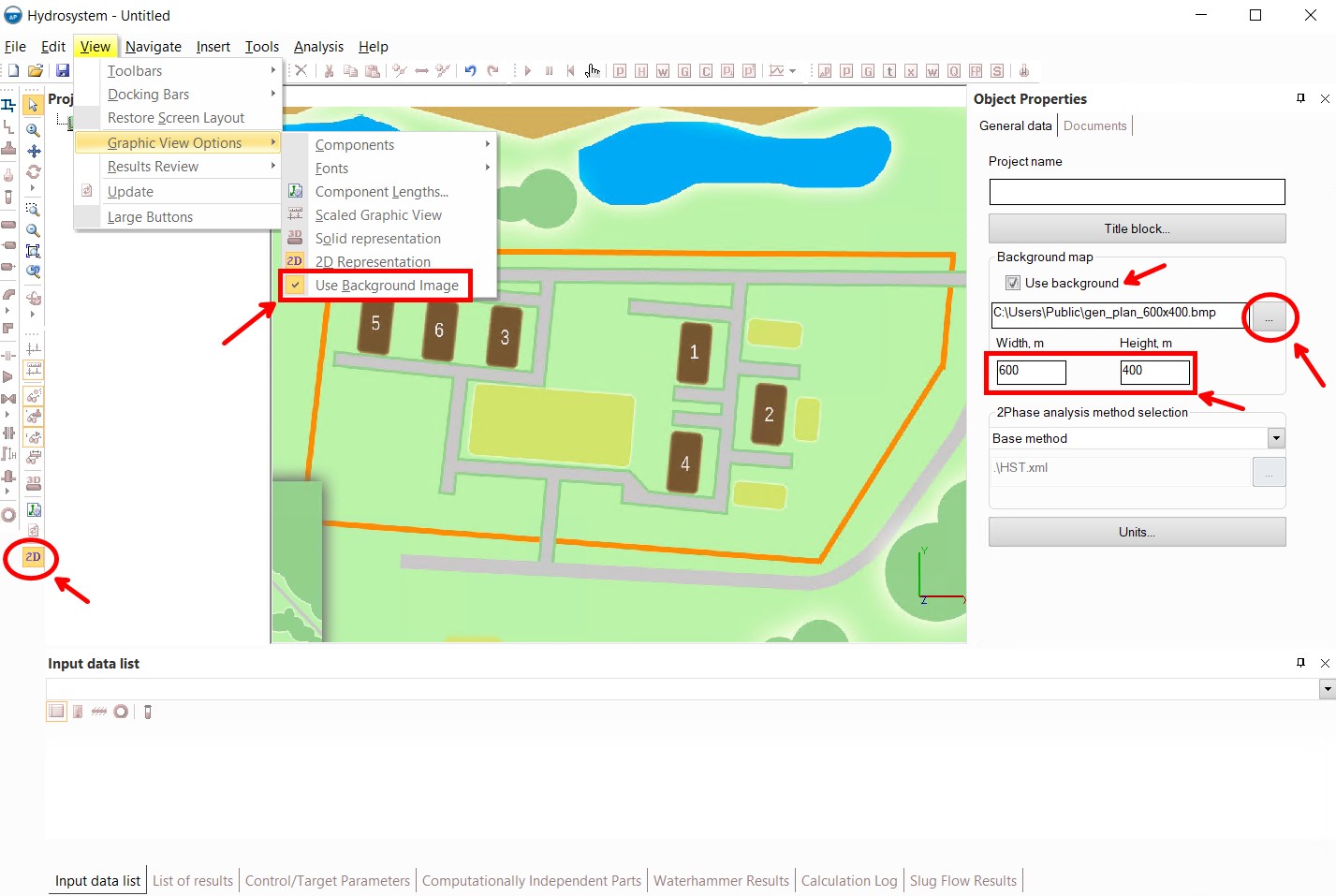Select the arrow pointer tool
The image size is (1336, 896).
click(33, 105)
